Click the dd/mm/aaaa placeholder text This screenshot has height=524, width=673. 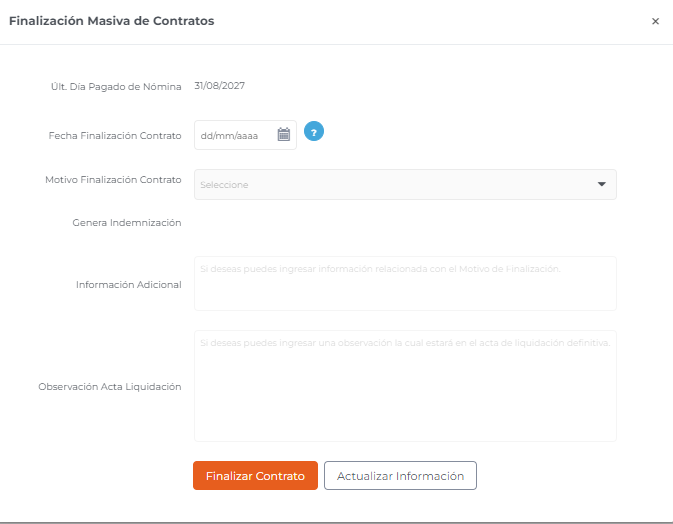click(x=229, y=136)
